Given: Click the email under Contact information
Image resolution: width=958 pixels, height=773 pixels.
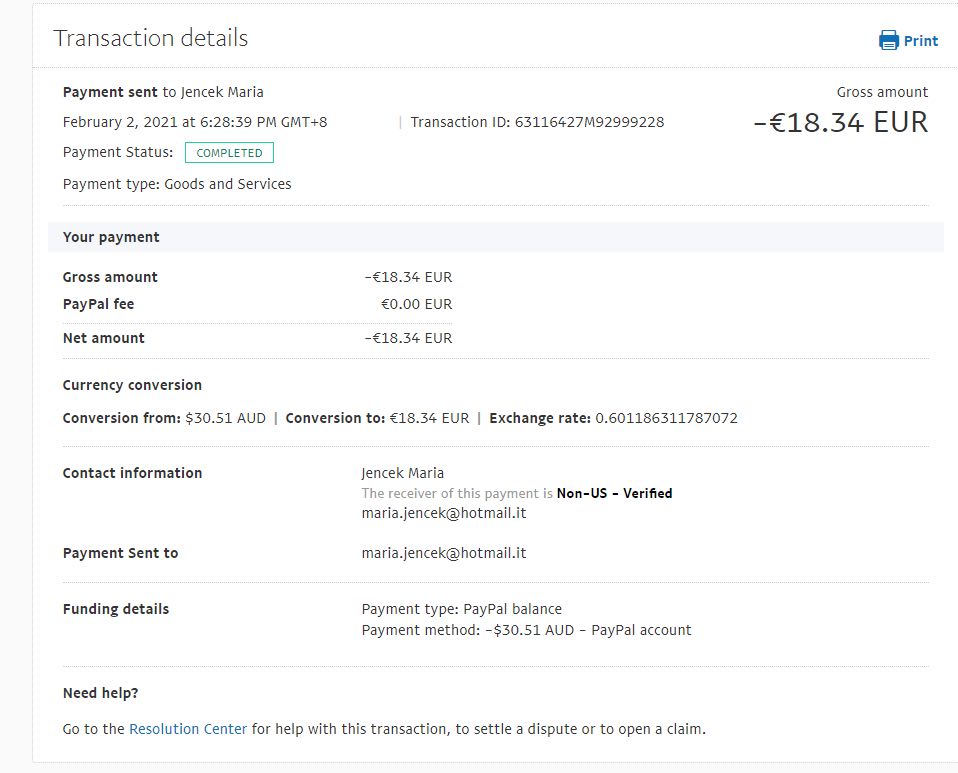Looking at the screenshot, I should point(443,513).
